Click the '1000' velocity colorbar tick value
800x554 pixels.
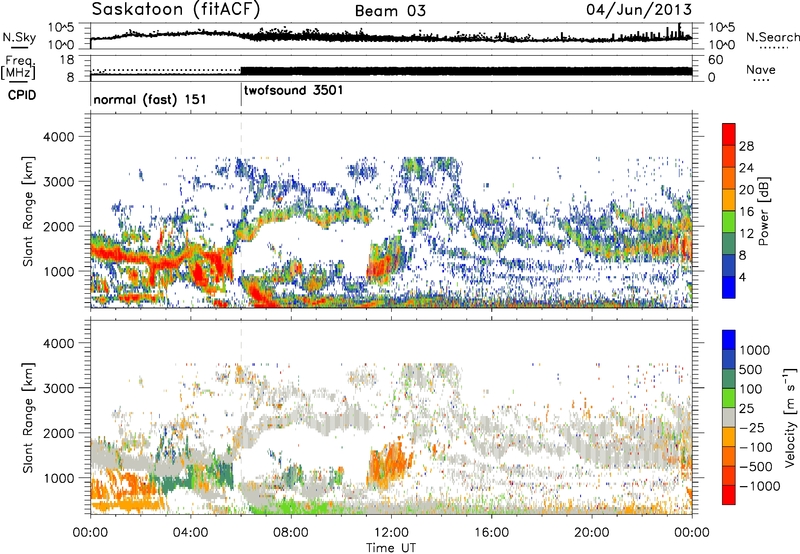pos(754,350)
